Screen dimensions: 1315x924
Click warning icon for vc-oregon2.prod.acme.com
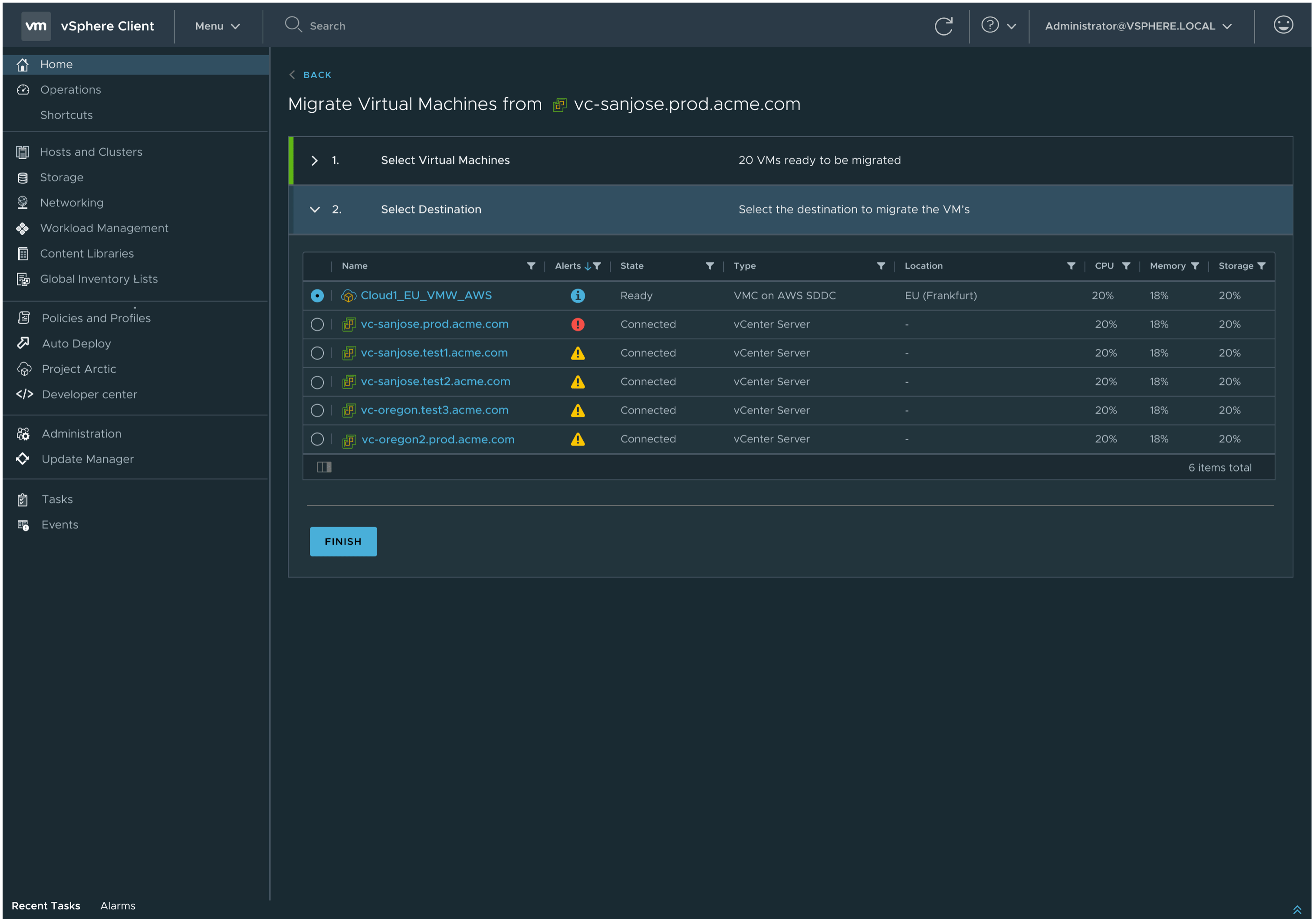(x=577, y=440)
